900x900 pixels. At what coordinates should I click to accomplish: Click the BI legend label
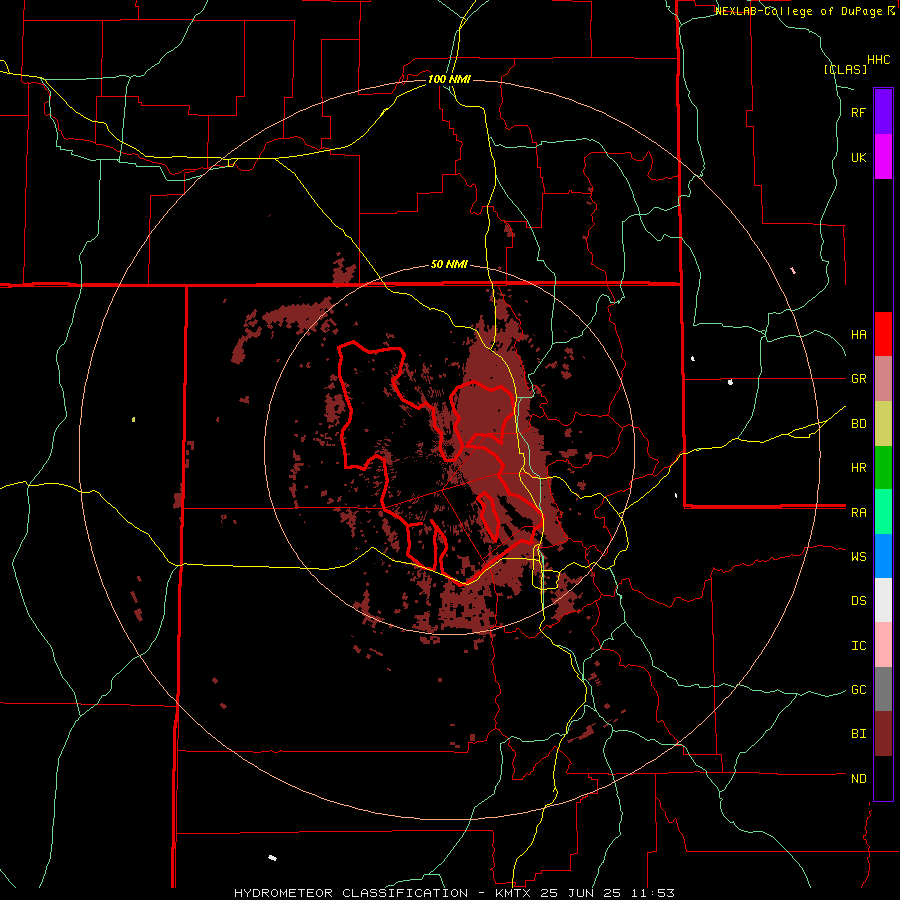pos(858,734)
